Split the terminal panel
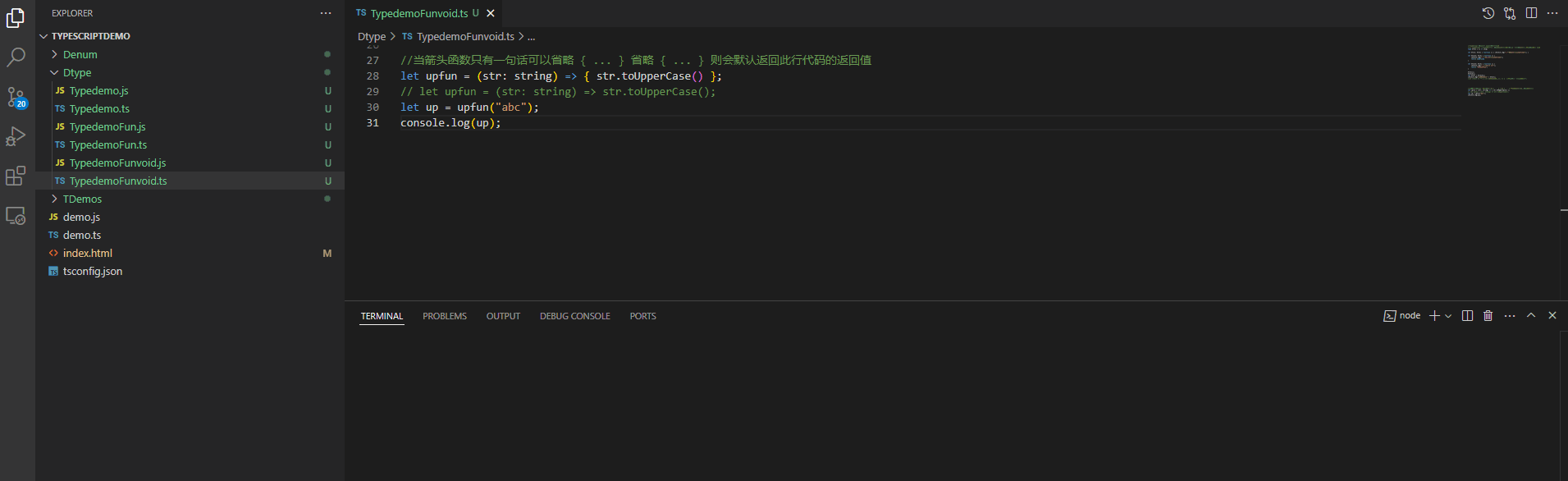This screenshot has height=481, width=1568. pyautogui.click(x=1468, y=316)
